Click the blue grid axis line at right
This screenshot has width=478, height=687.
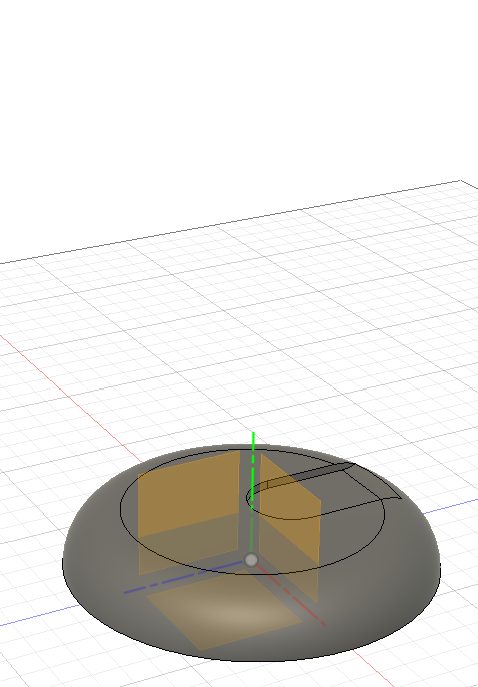coord(449,505)
